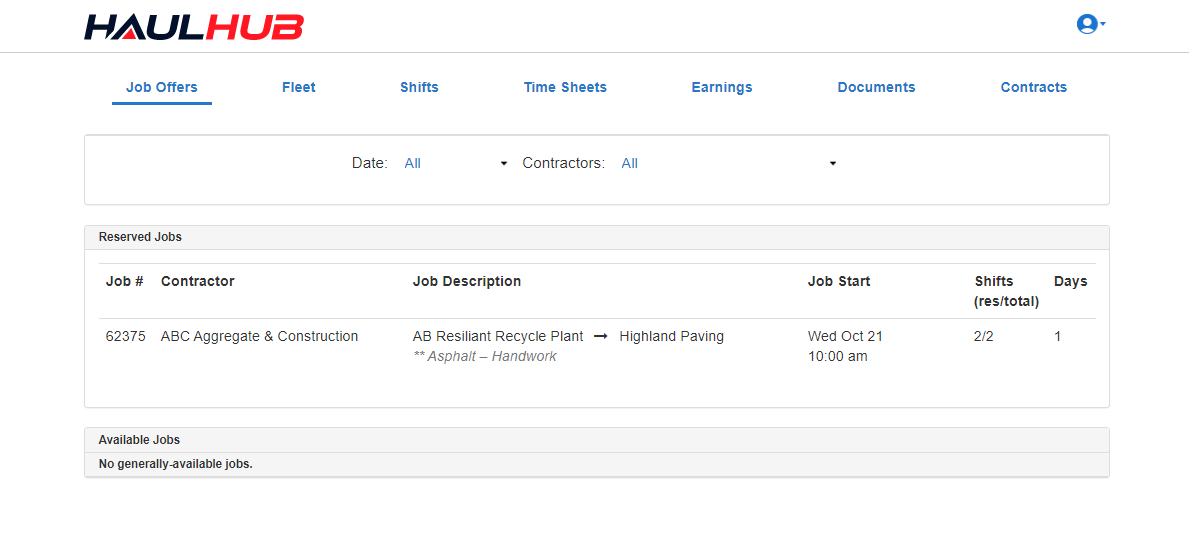Click the HaulHub logo

coord(194,27)
